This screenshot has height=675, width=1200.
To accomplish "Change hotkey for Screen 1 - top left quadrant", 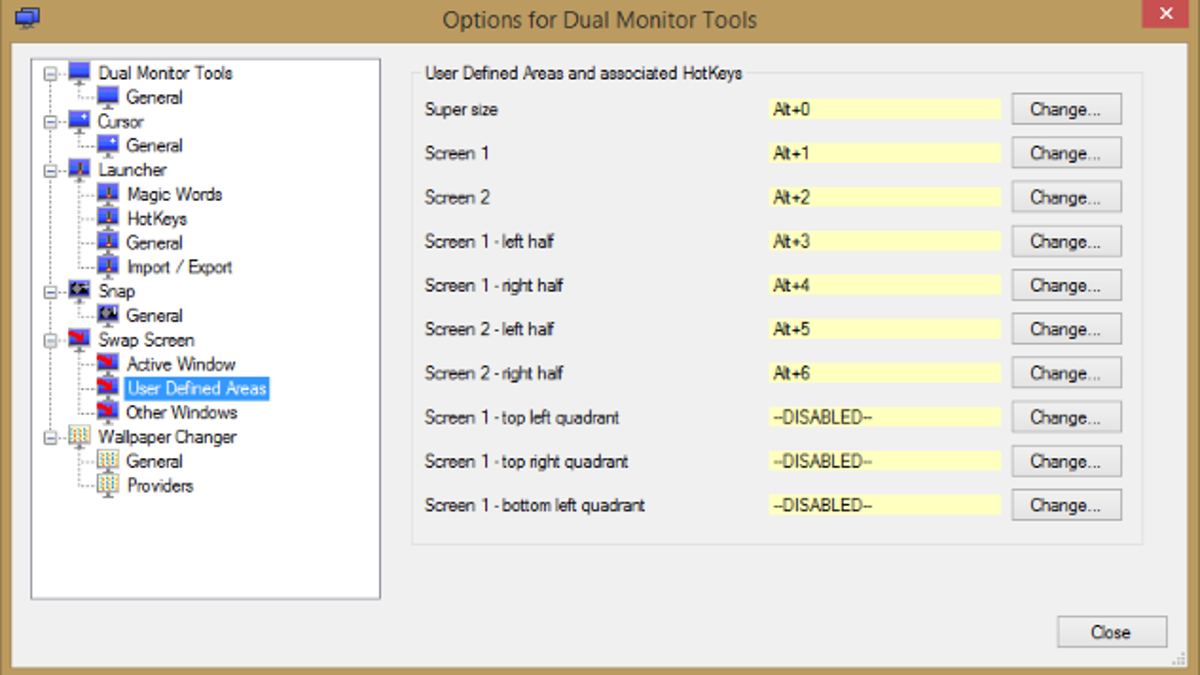I will [1066, 417].
